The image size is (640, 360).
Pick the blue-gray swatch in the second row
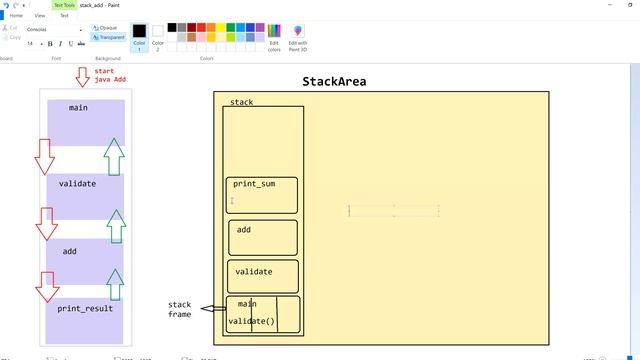point(250,37)
